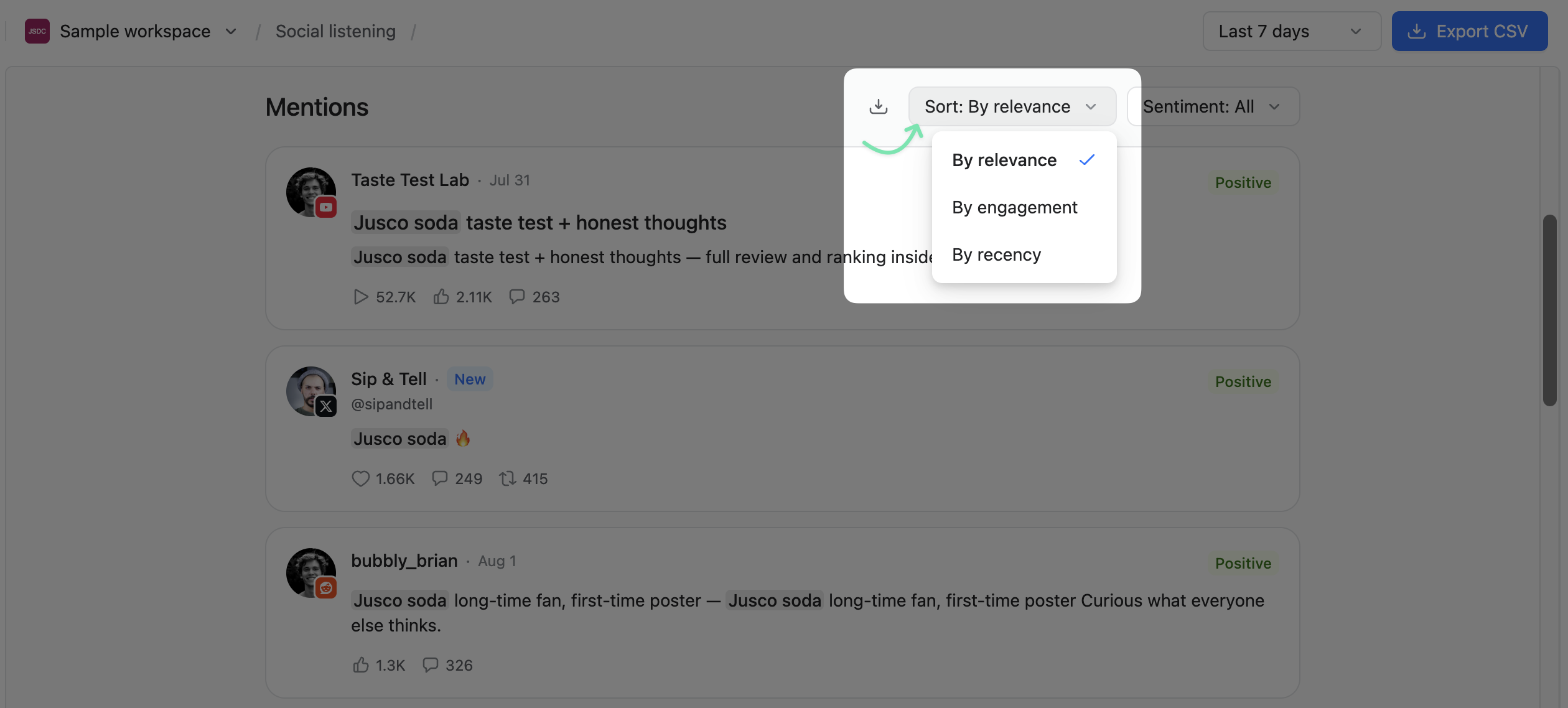
Task: Click the JSDC workspace logo icon
Action: 37,31
